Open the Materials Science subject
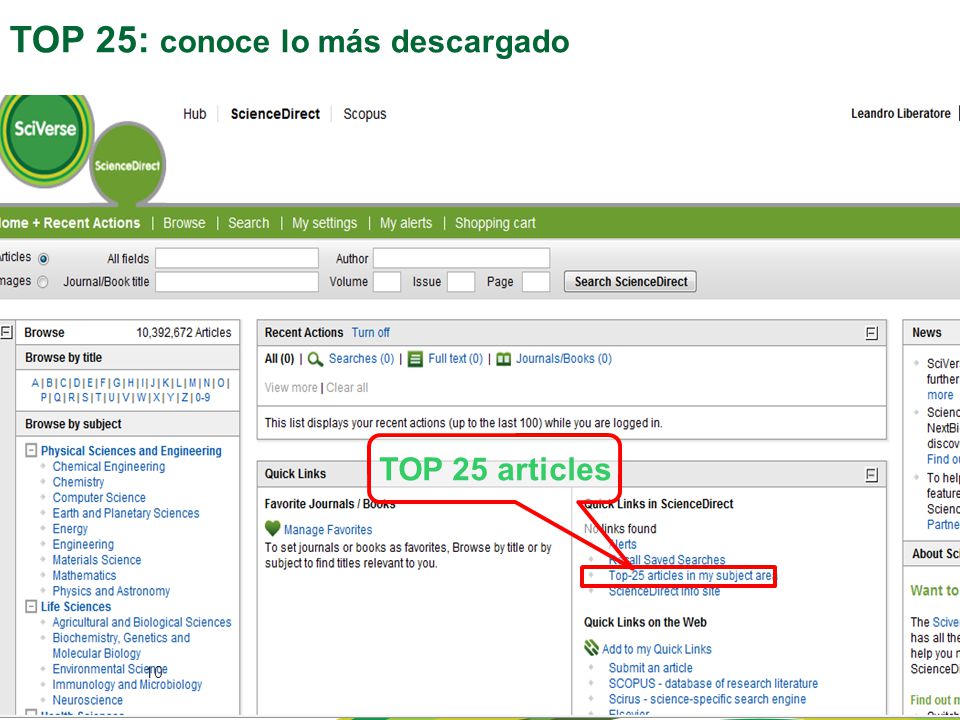 97,560
